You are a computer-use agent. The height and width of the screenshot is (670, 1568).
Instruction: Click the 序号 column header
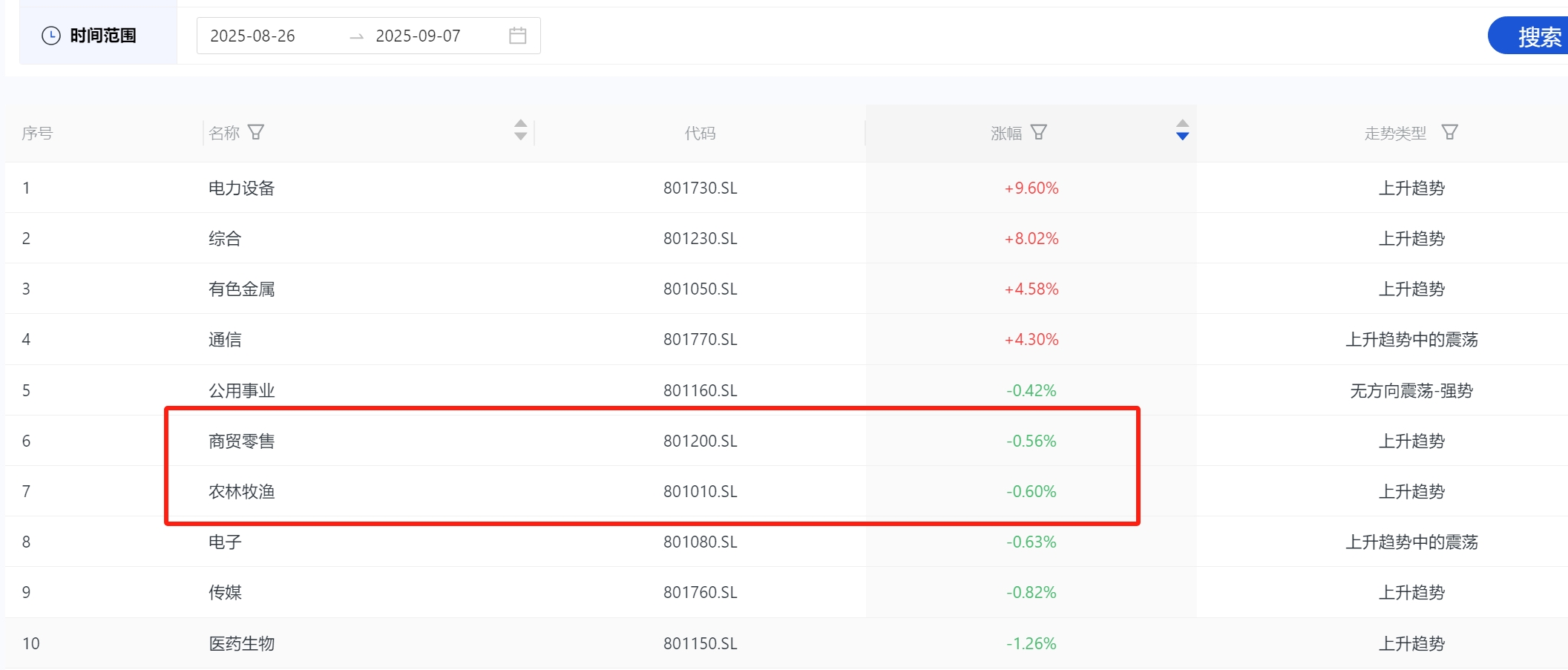pos(37,133)
